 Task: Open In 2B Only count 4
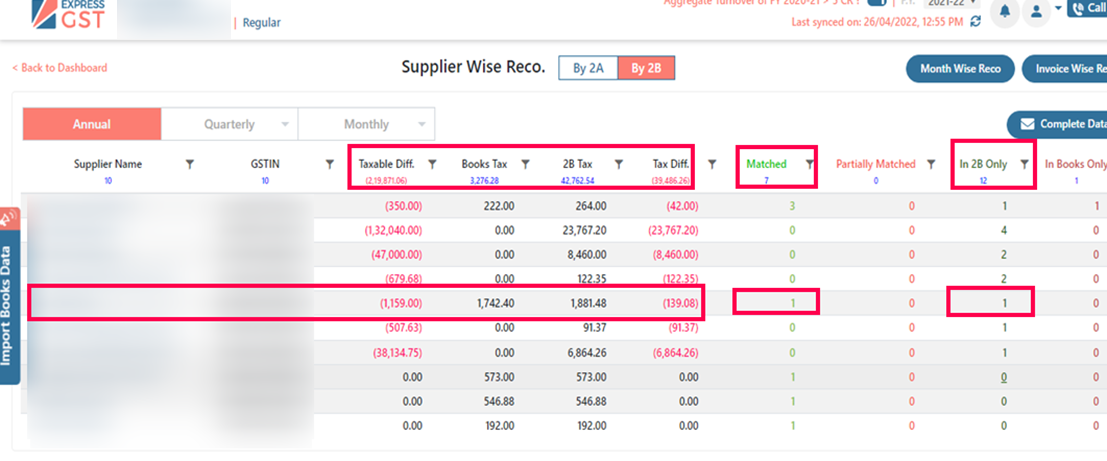pos(1005,230)
